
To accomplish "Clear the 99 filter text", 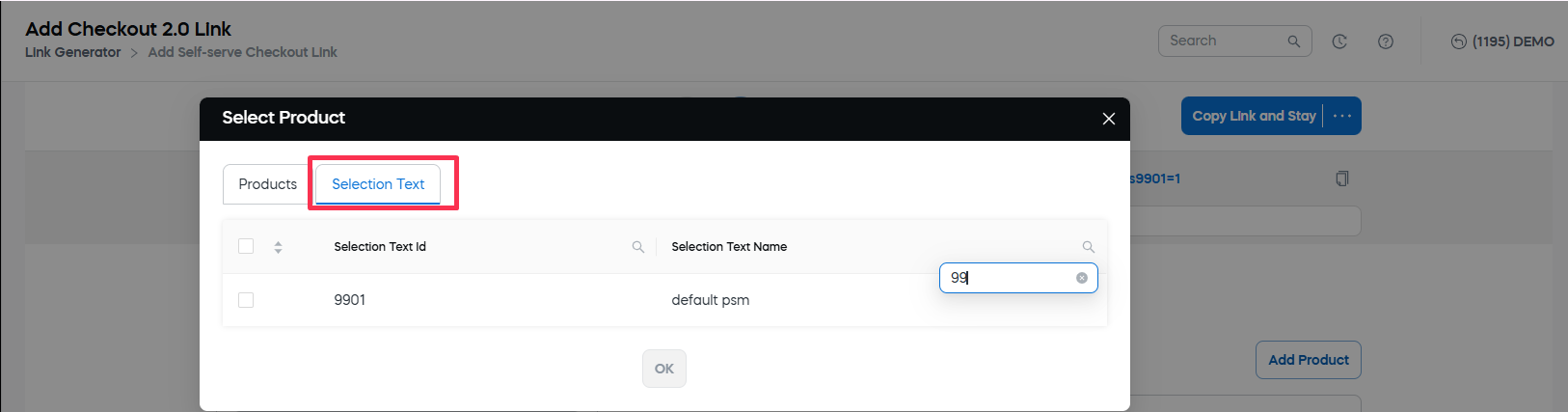I will coord(1082,278).
